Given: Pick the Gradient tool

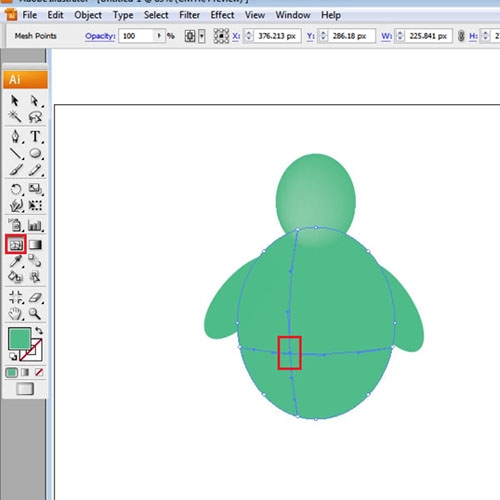Looking at the screenshot, I should (x=35, y=245).
